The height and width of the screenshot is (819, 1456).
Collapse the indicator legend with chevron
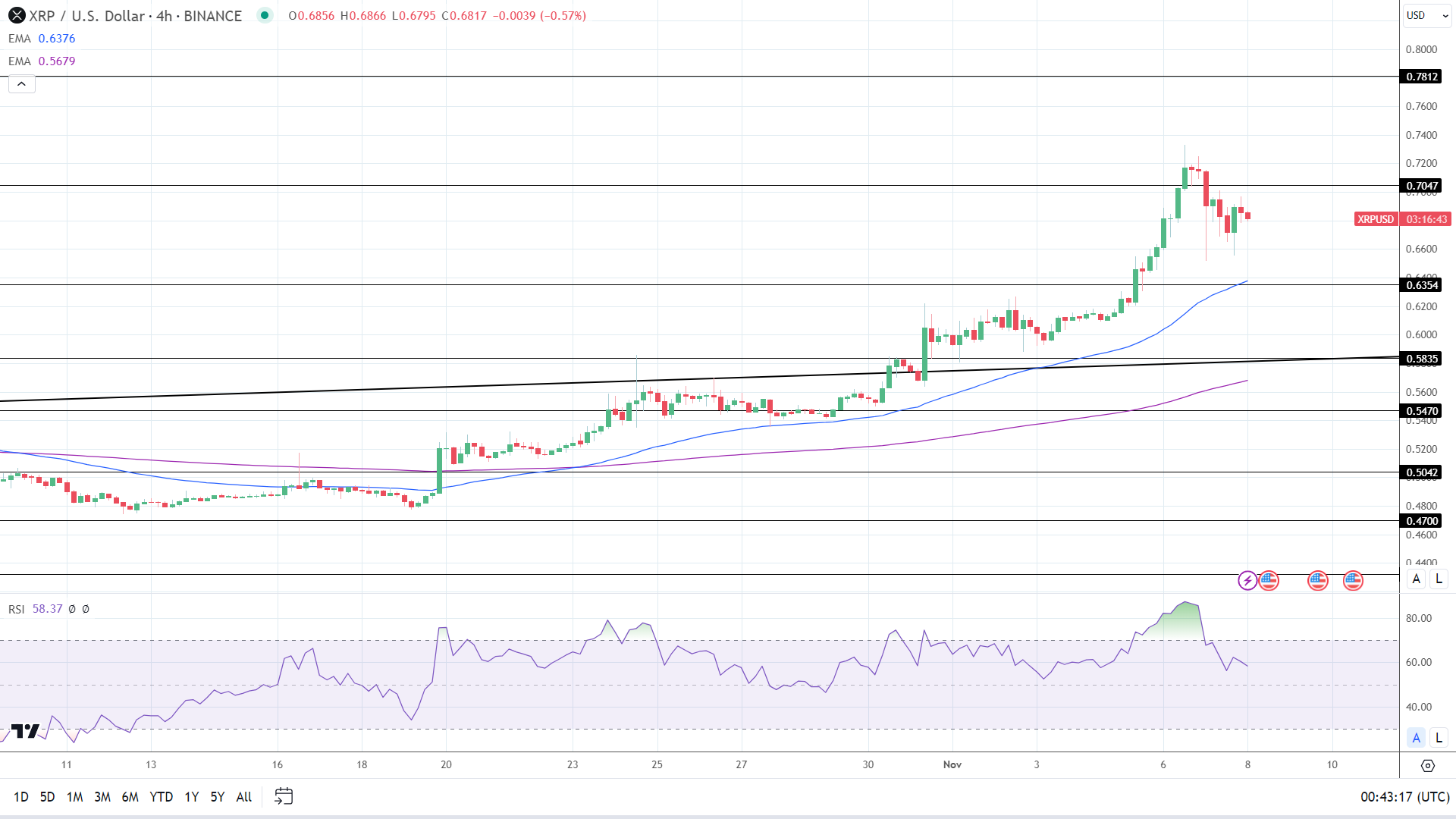click(22, 84)
